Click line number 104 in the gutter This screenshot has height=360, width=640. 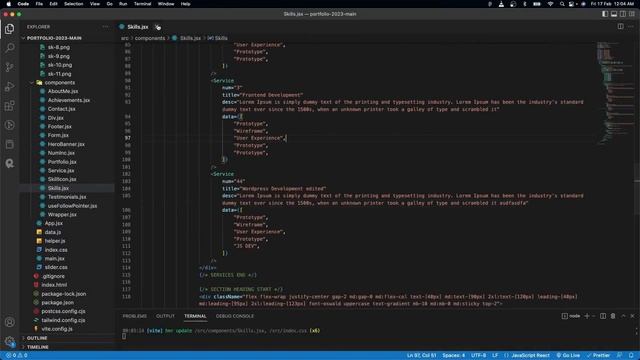(126, 189)
